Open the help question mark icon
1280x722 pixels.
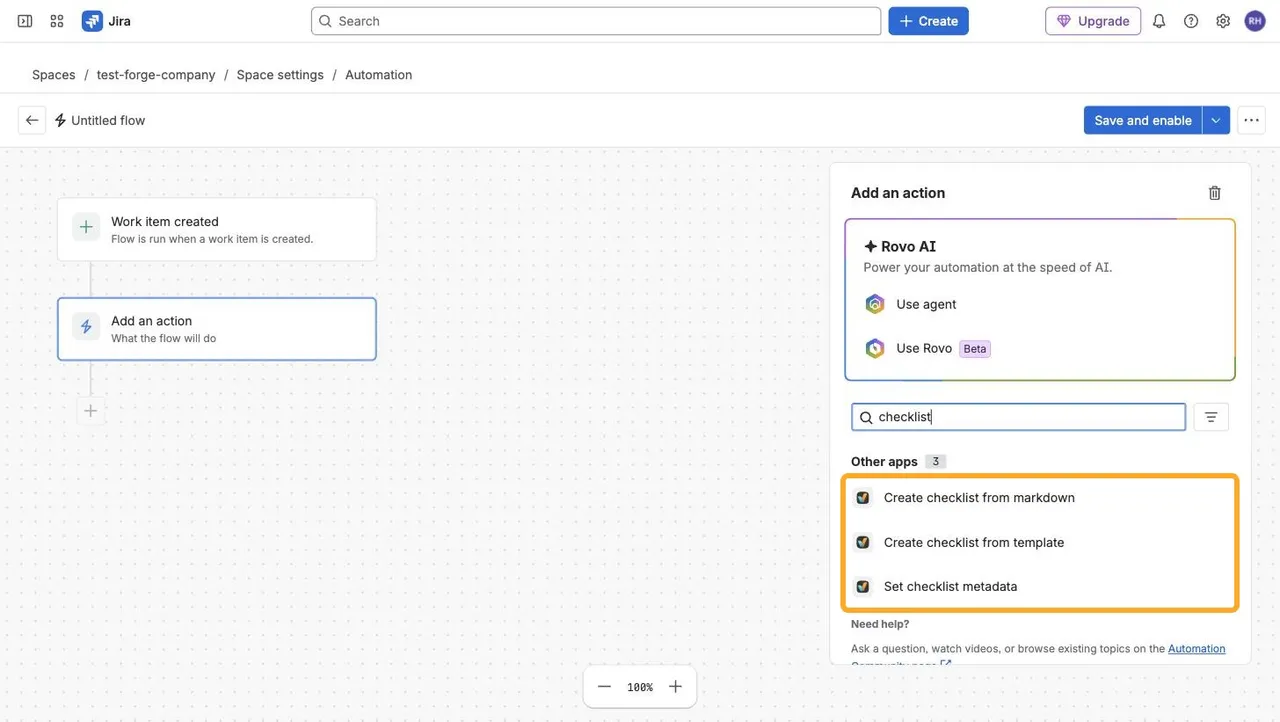click(1191, 21)
